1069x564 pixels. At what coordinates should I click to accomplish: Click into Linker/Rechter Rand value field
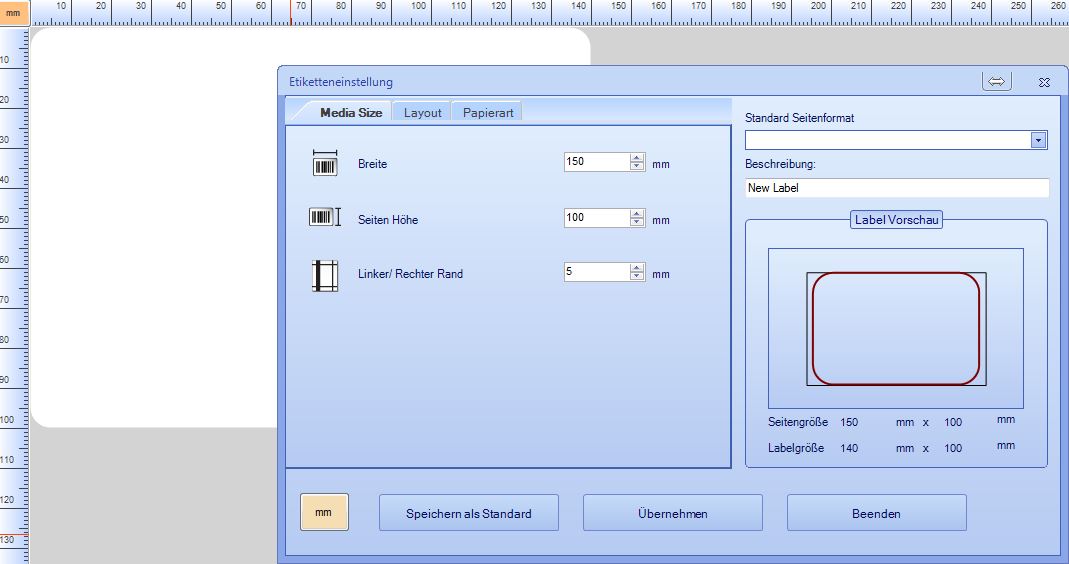[x=597, y=271]
